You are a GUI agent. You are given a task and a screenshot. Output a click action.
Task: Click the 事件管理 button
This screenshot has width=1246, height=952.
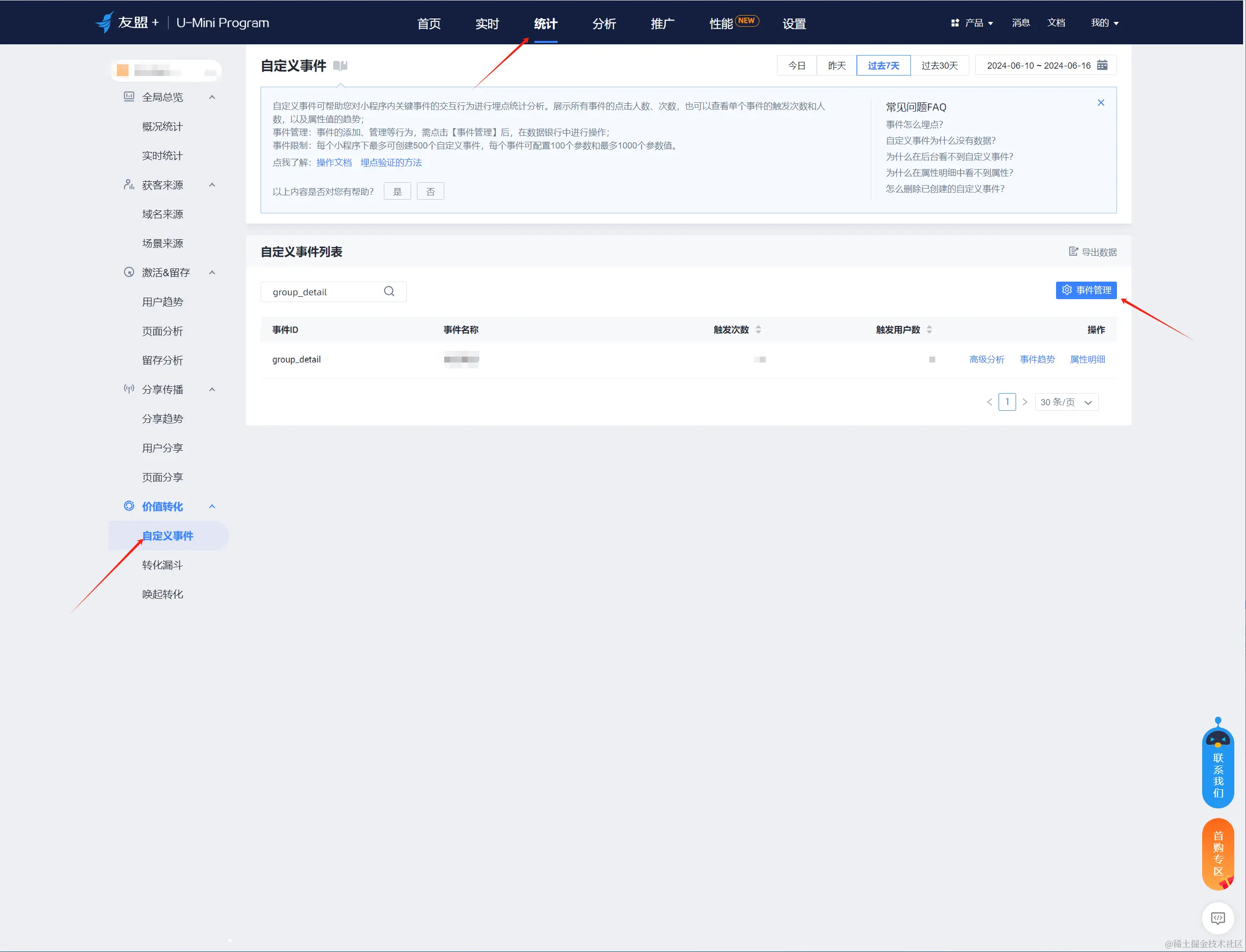(1086, 290)
